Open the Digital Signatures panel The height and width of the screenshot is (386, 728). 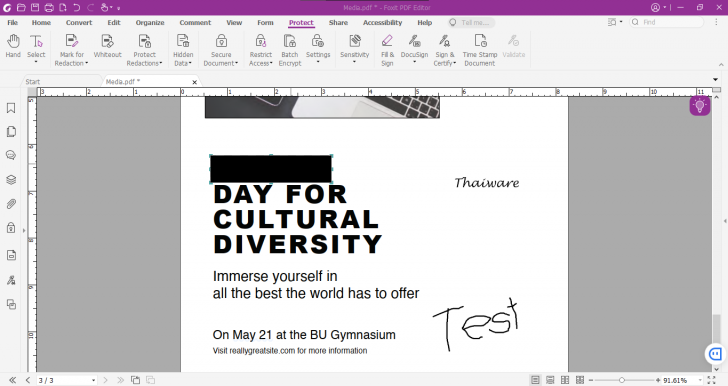click(11, 280)
